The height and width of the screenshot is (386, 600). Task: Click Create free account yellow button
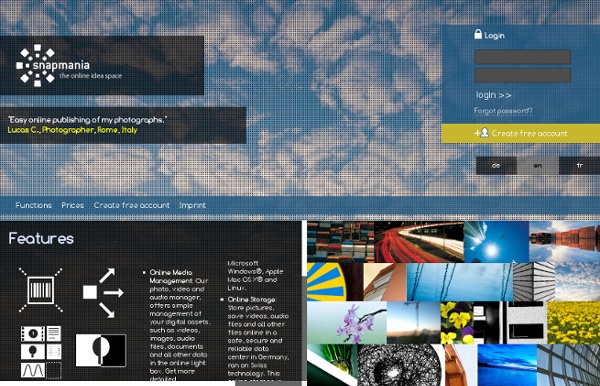click(x=521, y=133)
